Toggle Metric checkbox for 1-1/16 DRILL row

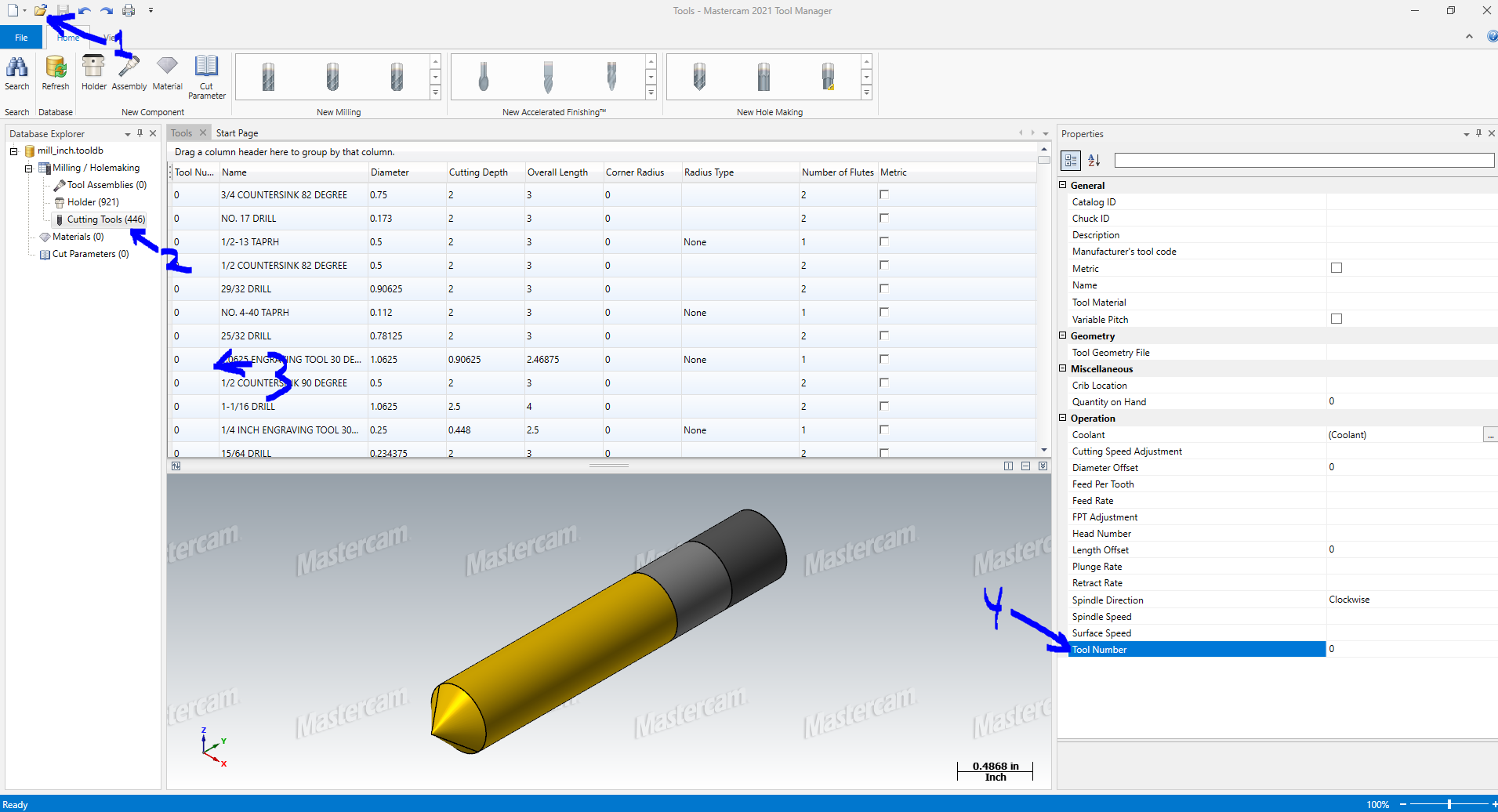884,406
